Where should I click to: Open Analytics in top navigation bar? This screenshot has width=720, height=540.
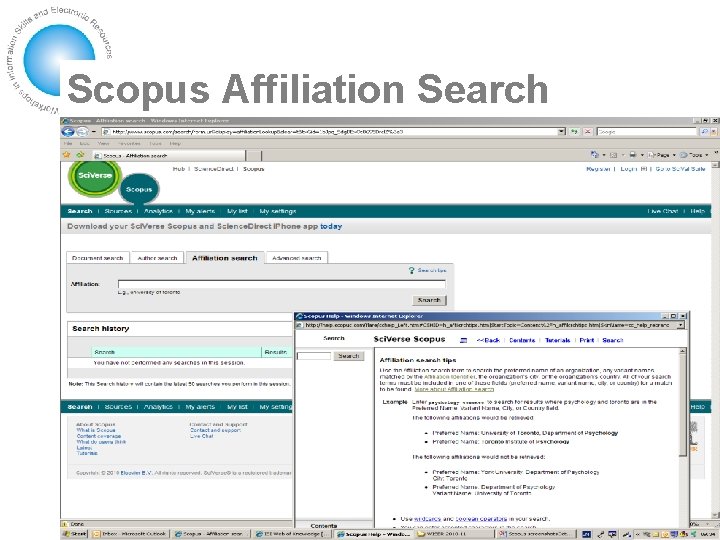coord(158,211)
